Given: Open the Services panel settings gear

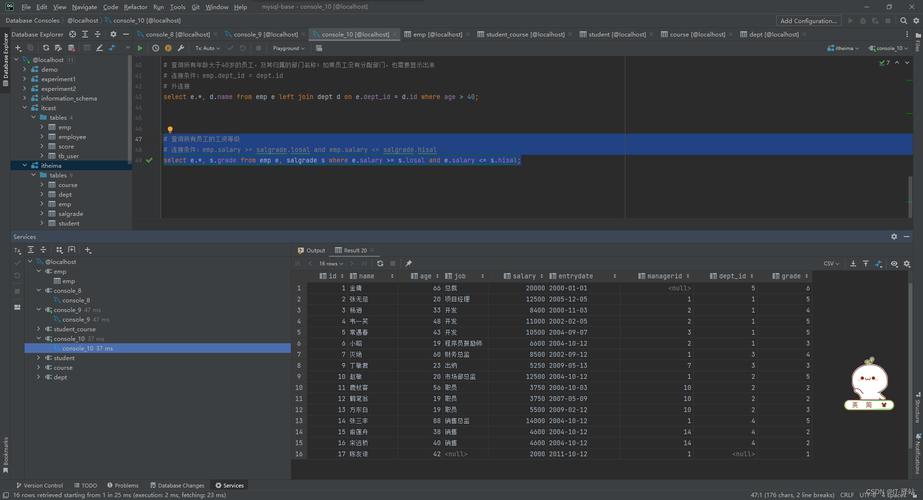Looking at the screenshot, I should (894, 237).
